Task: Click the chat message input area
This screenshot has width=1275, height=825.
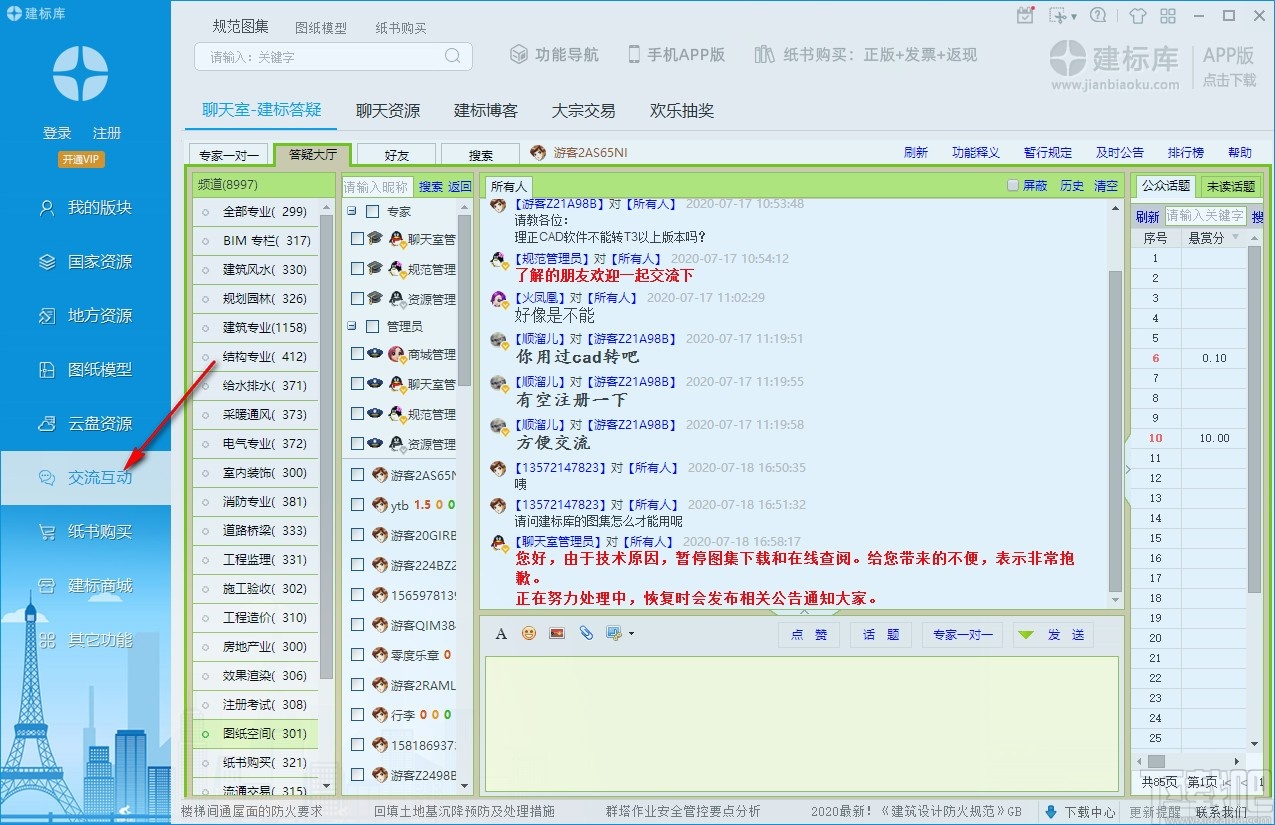Action: 802,723
